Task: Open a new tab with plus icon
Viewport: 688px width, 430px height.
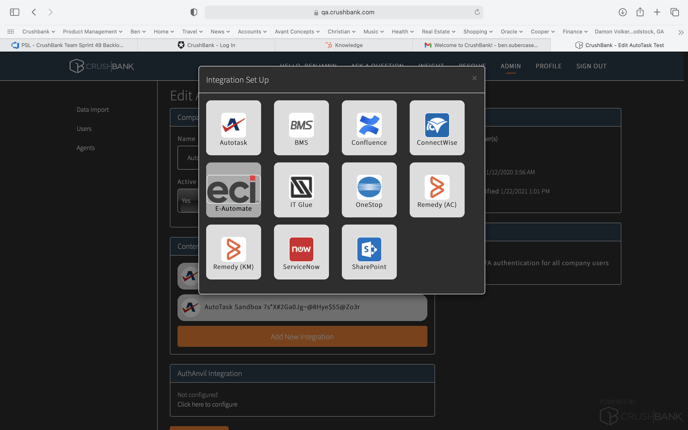Action: (x=657, y=12)
